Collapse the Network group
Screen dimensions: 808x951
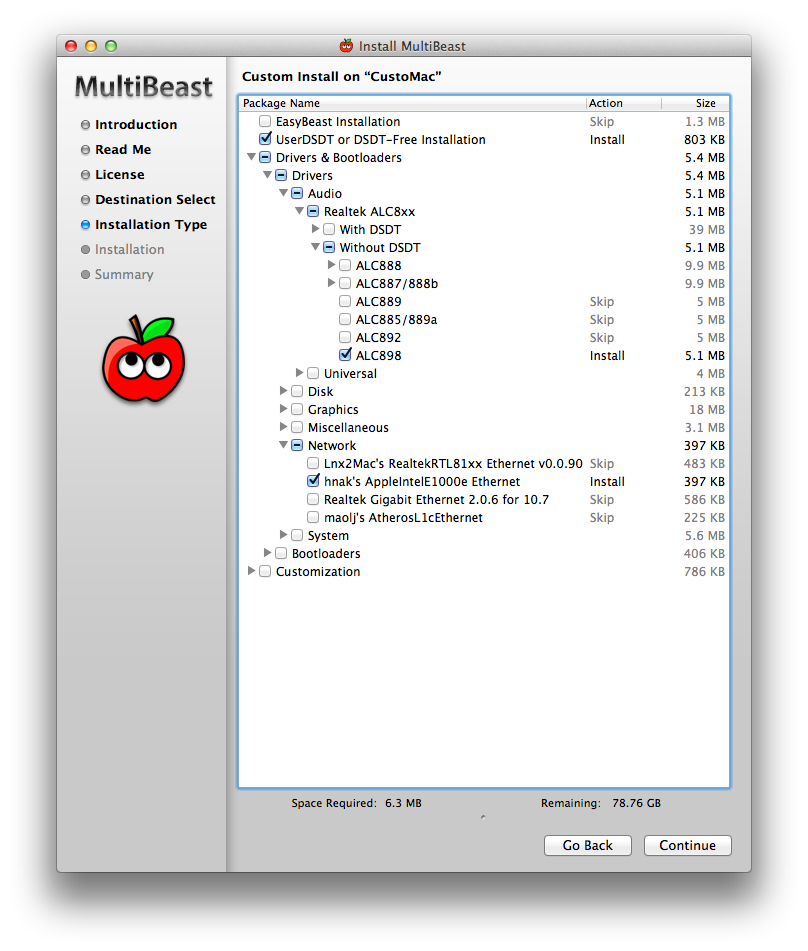(283, 445)
